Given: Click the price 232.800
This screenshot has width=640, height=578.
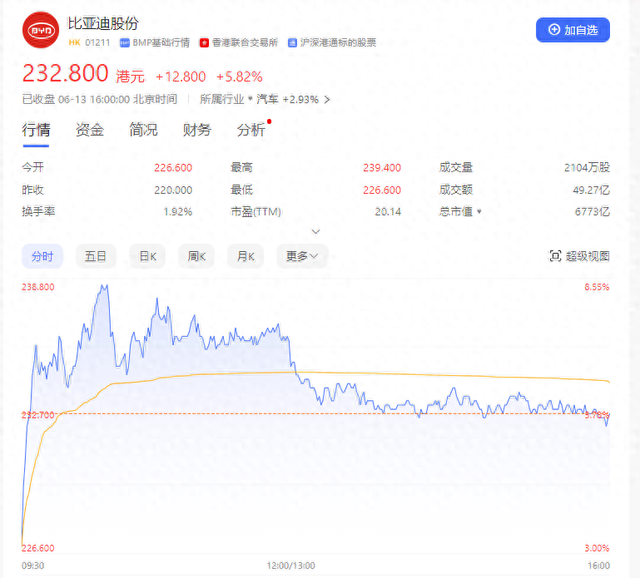Looking at the screenshot, I should pyautogui.click(x=65, y=73).
